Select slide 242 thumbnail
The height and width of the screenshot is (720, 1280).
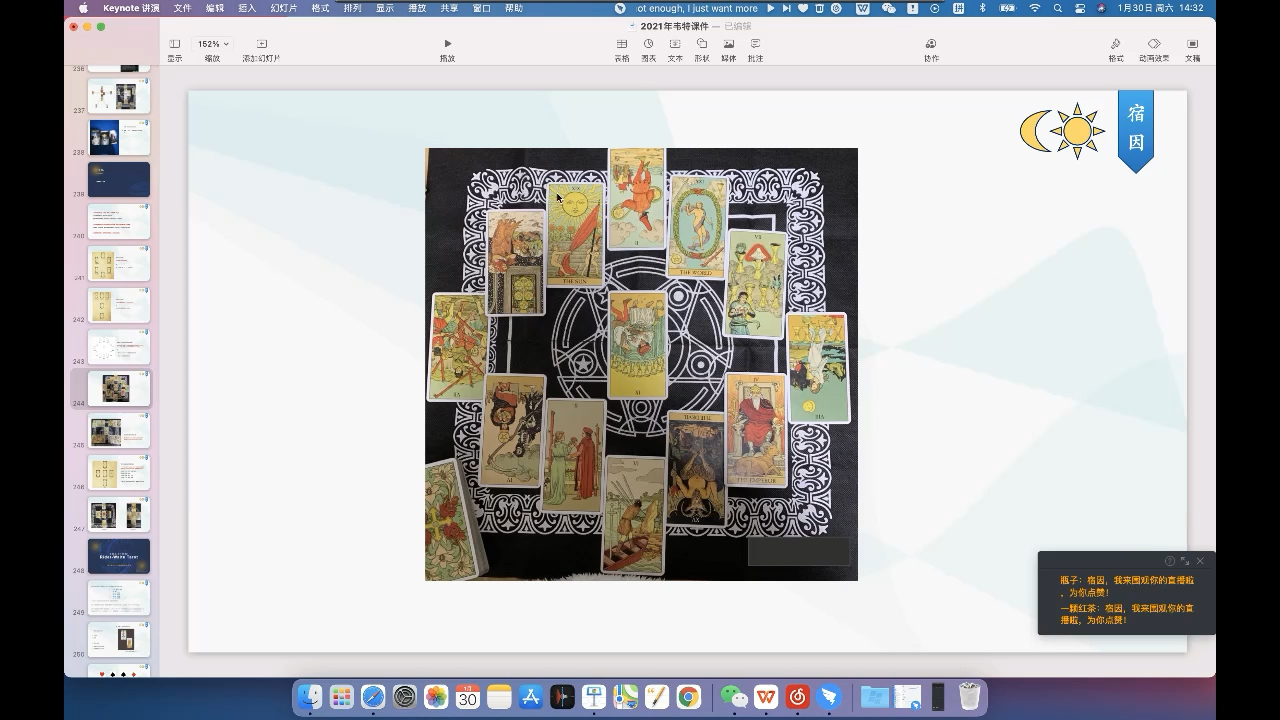(x=119, y=306)
